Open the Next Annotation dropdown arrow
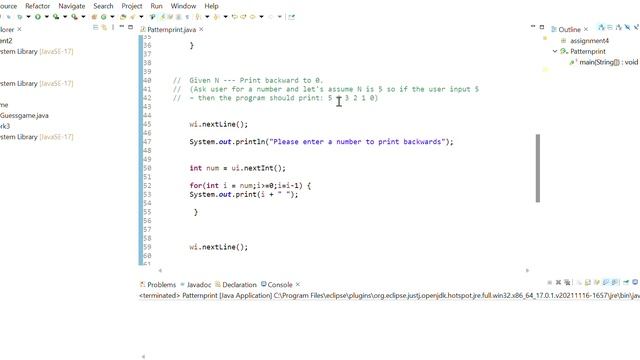640x360 pixels. pyautogui.click(x=207, y=17)
